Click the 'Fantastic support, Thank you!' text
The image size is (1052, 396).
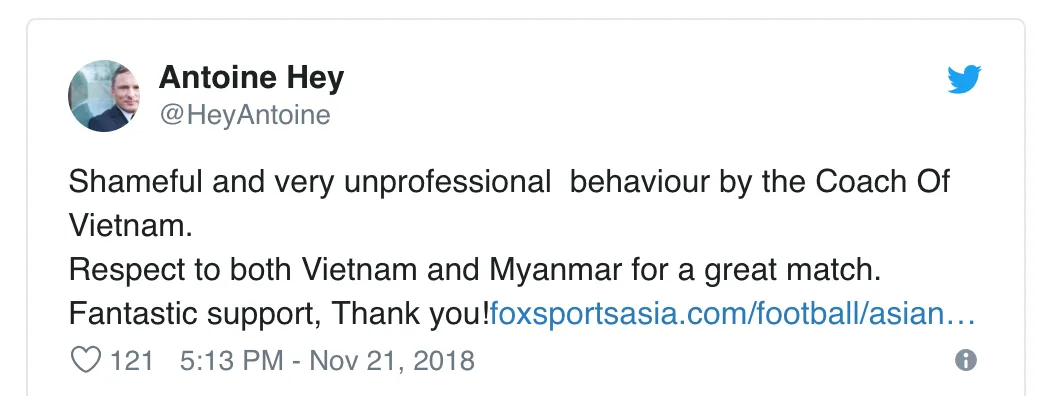pos(279,313)
